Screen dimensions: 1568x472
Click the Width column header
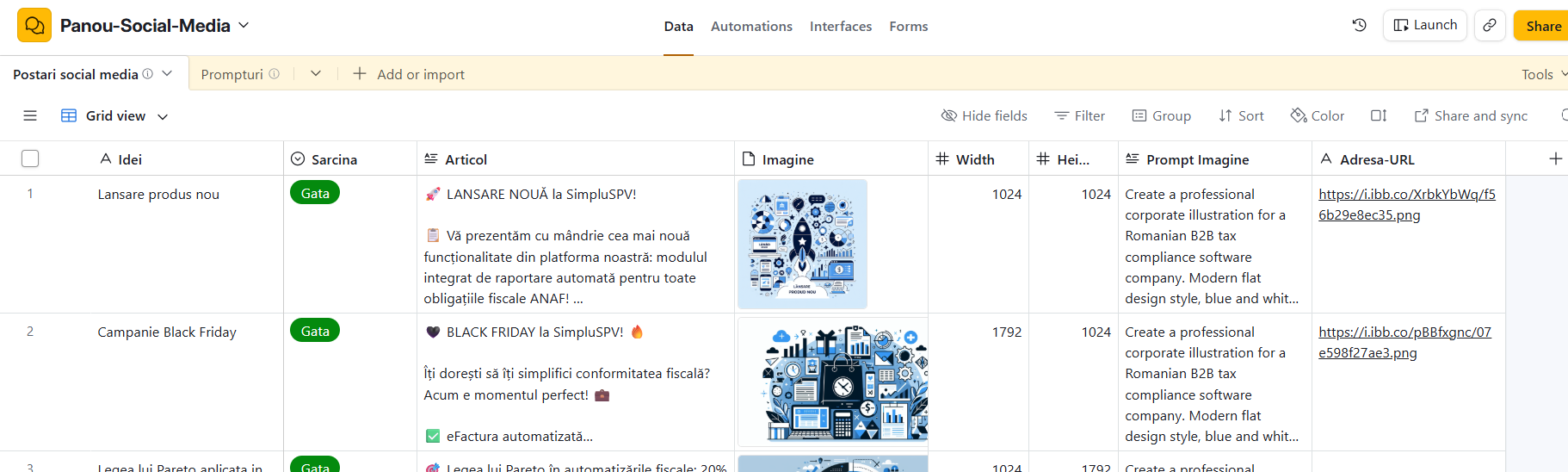point(978,158)
